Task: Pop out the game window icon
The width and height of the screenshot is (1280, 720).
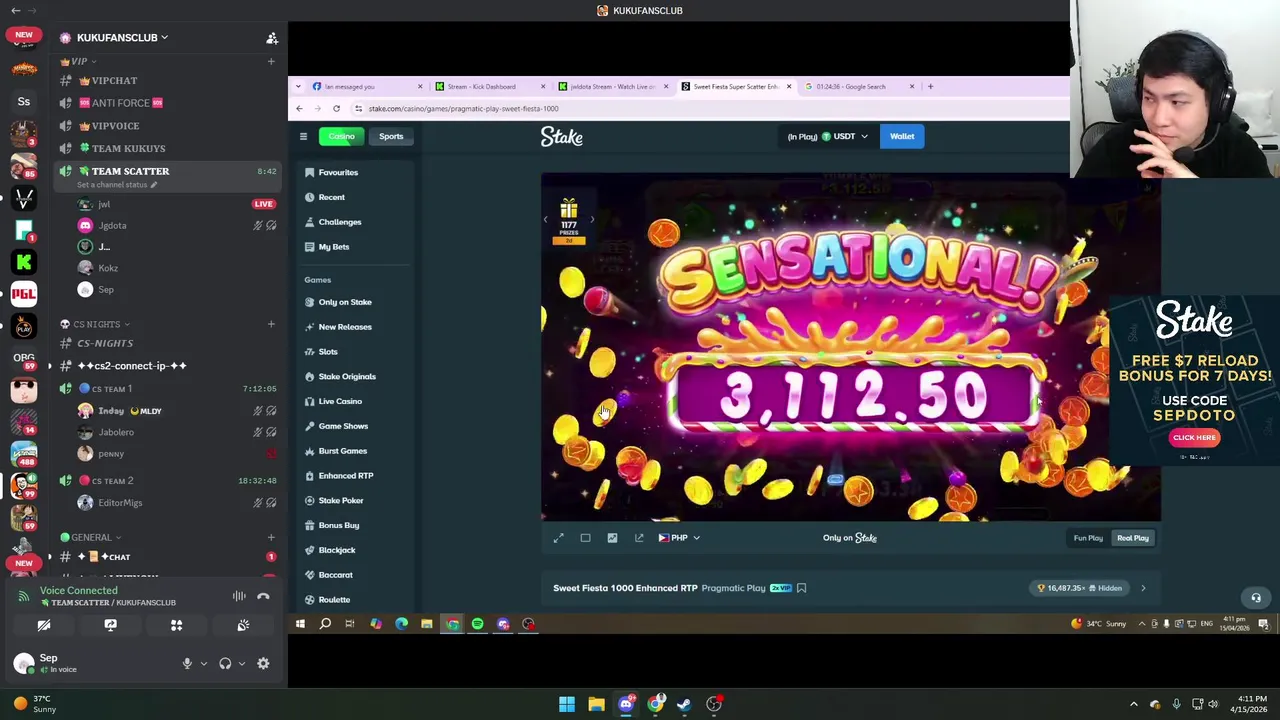Action: click(x=639, y=538)
